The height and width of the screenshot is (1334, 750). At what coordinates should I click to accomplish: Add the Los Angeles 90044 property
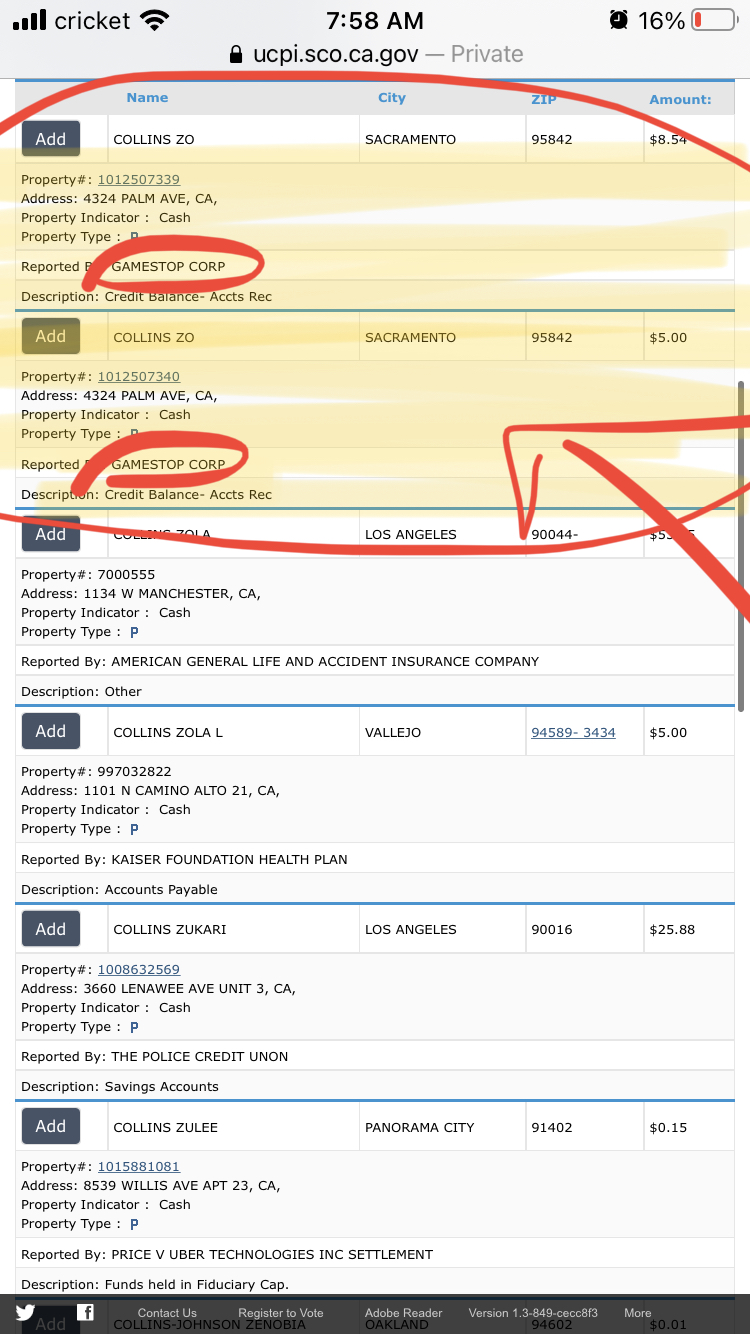click(51, 534)
